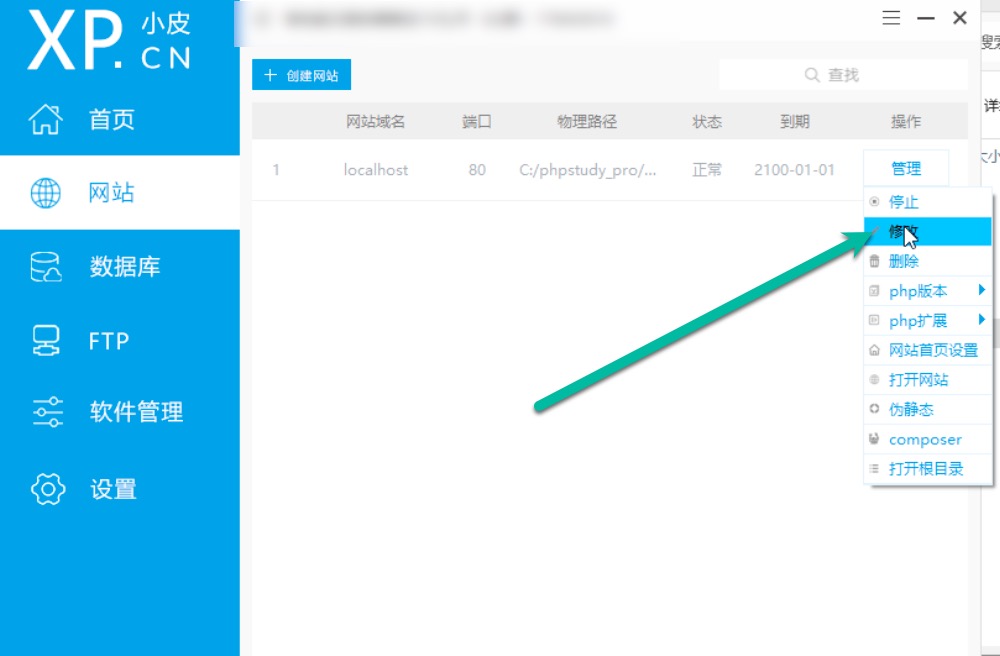Screen dimensions: 1000x656
Task: Click the plus icon on 创建网站
Action: (270, 75)
